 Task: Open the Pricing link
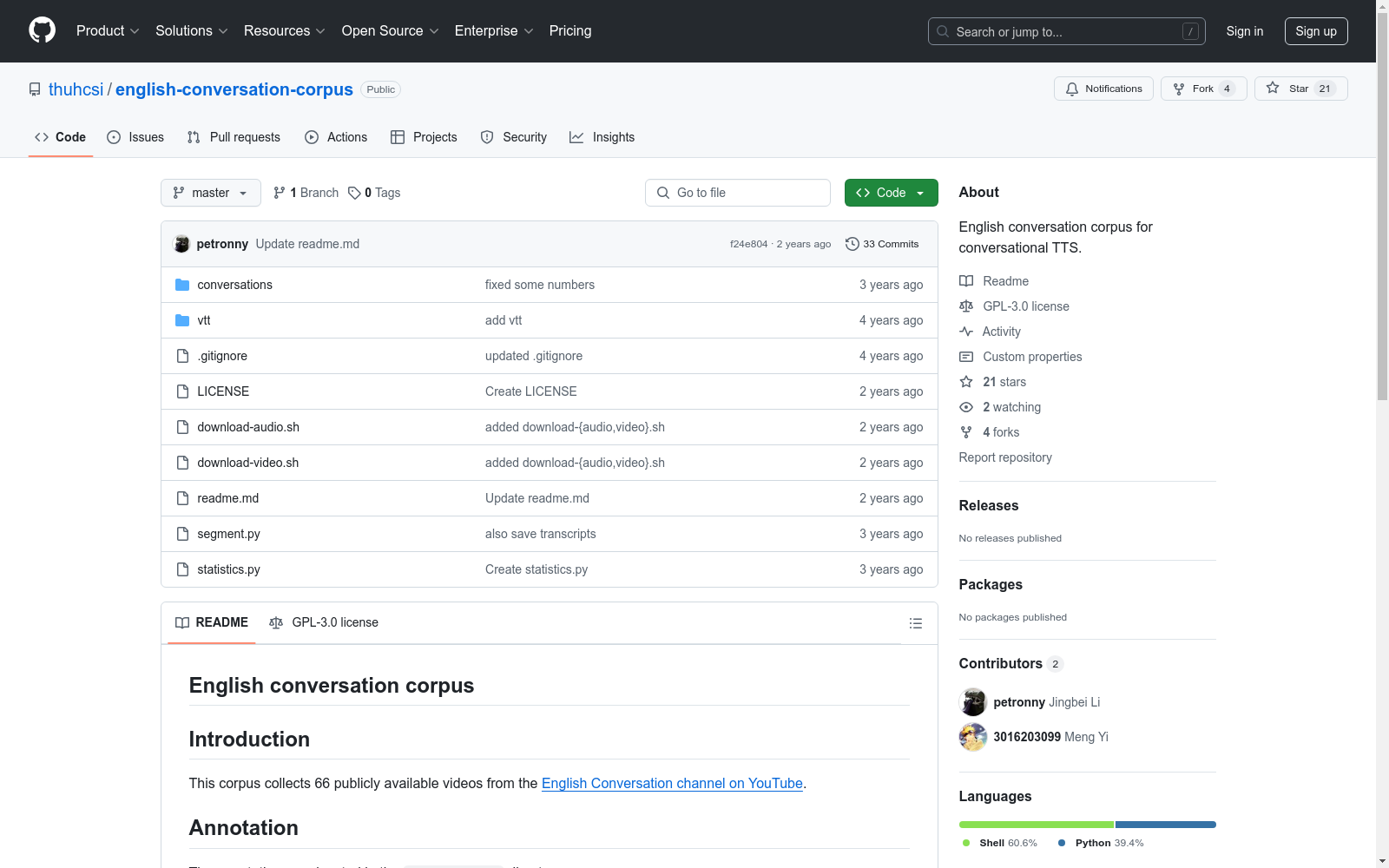click(570, 30)
